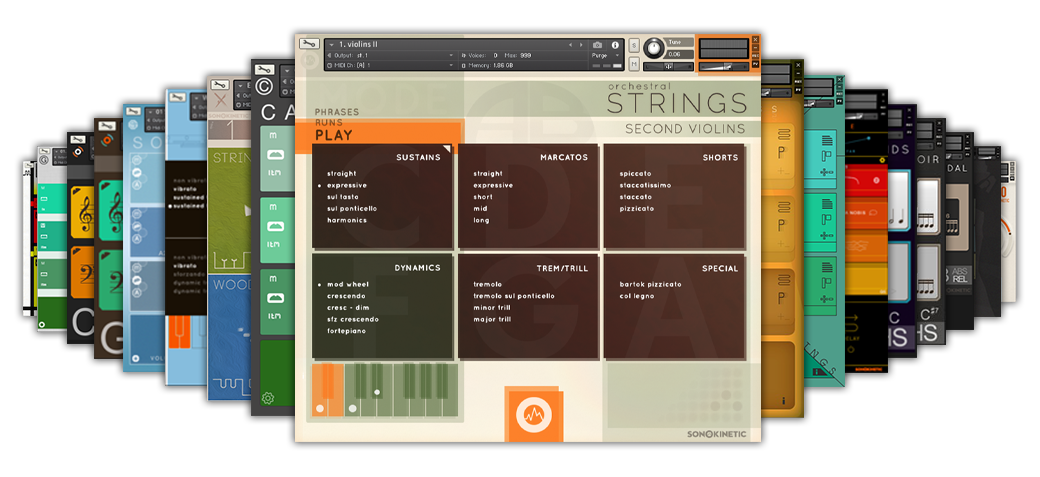
Task: Click the SUSTAINS panel corner marker
Action: coord(448,149)
